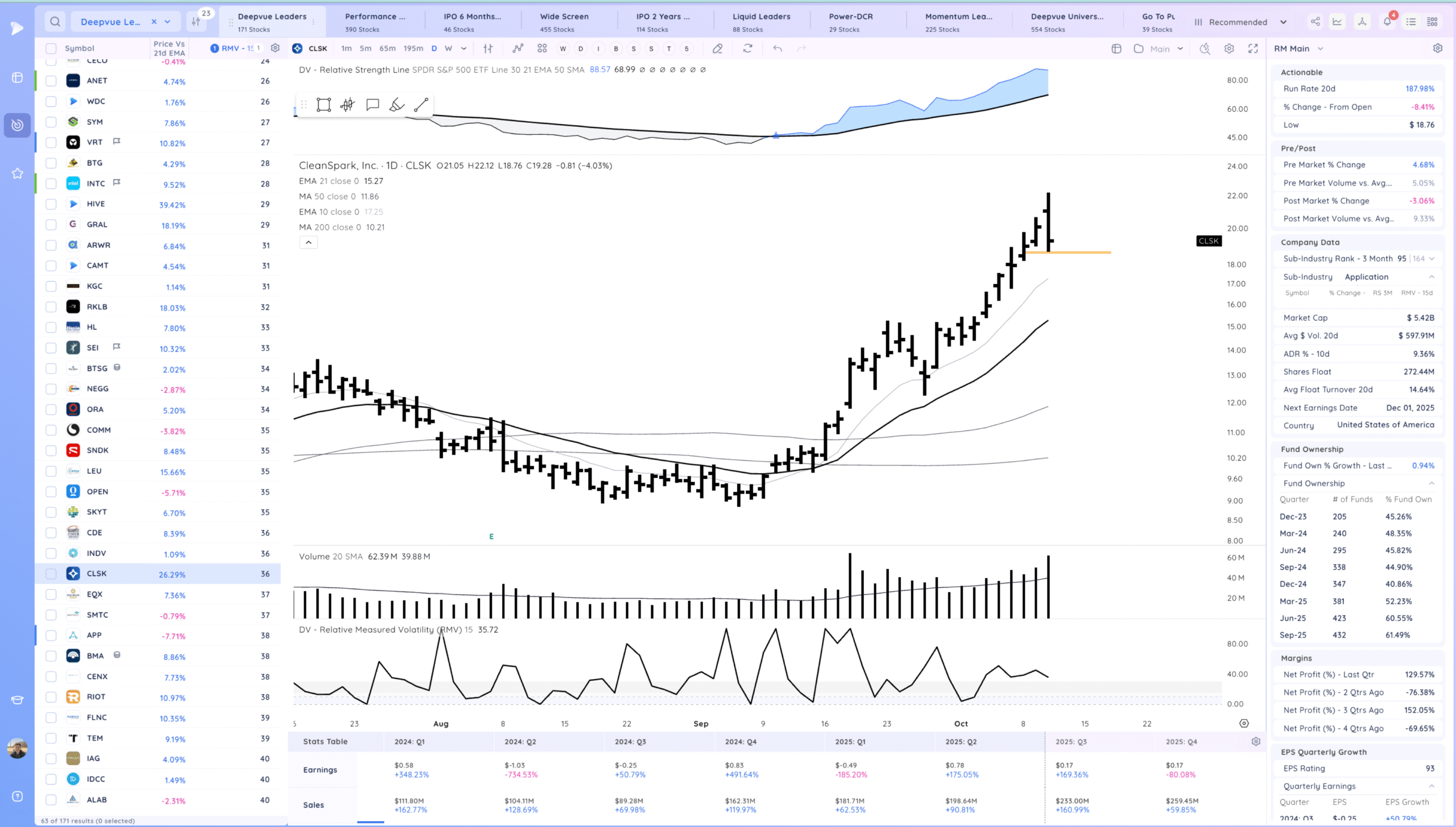
Task: Collapse the chart indicator legend arrow
Action: coord(308,242)
